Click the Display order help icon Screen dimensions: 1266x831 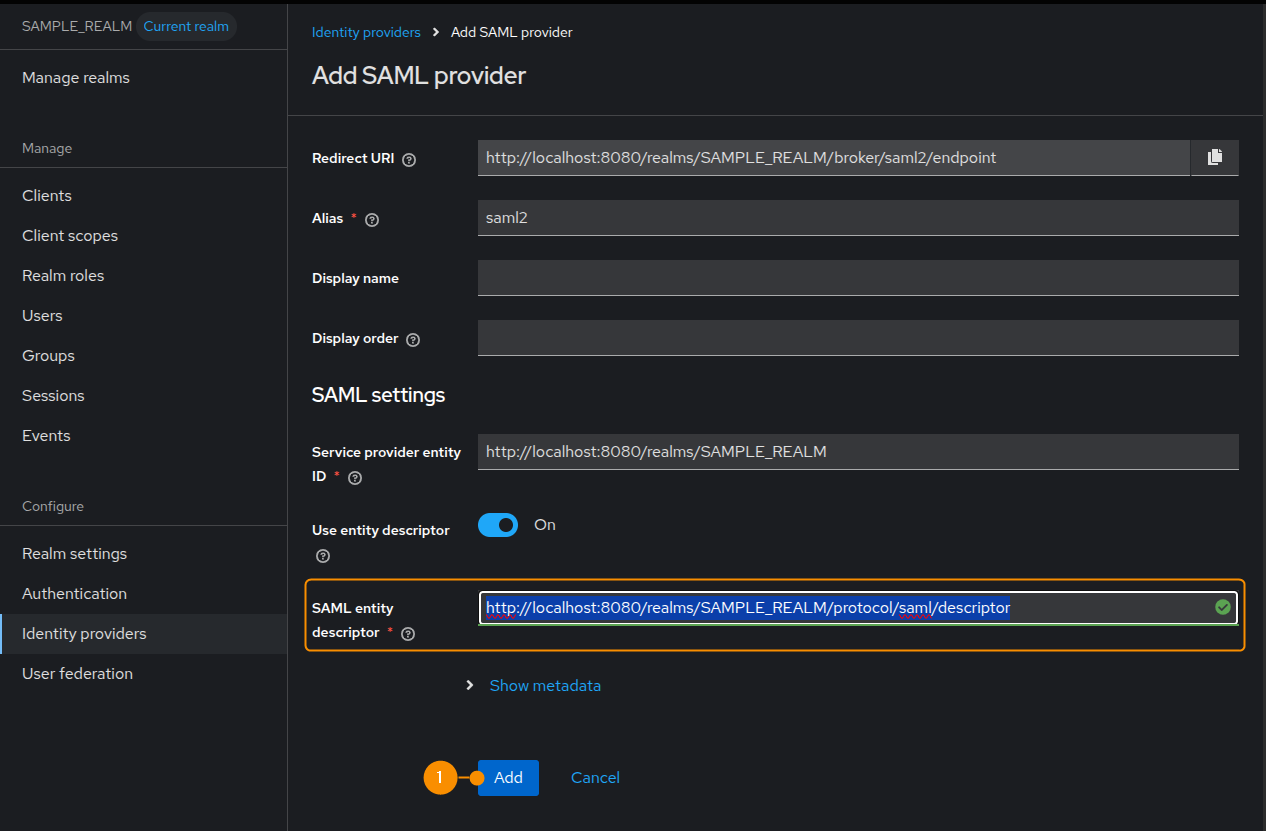pos(413,340)
